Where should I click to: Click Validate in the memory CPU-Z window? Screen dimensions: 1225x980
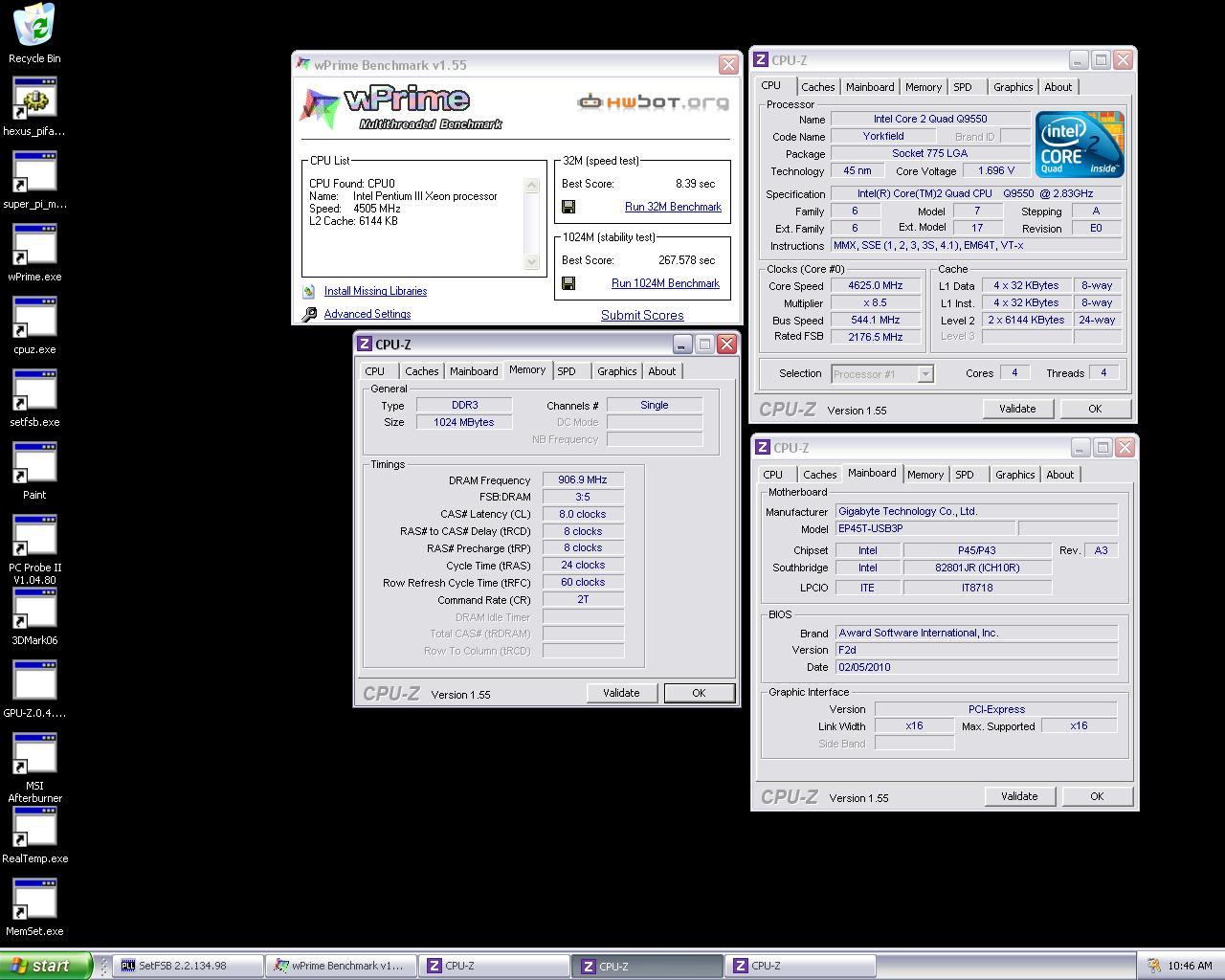(621, 693)
